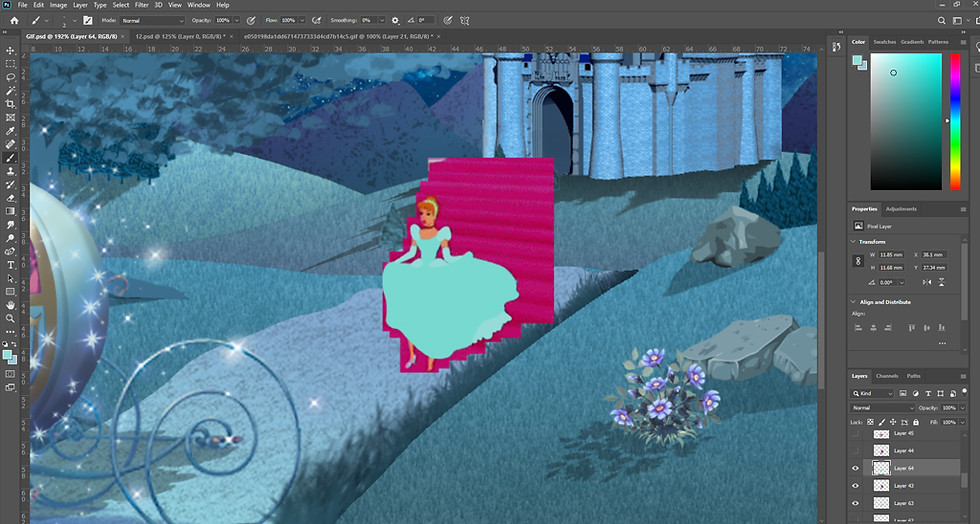The image size is (980, 524).
Task: Toggle lock transparent pixels
Action: tap(870, 423)
